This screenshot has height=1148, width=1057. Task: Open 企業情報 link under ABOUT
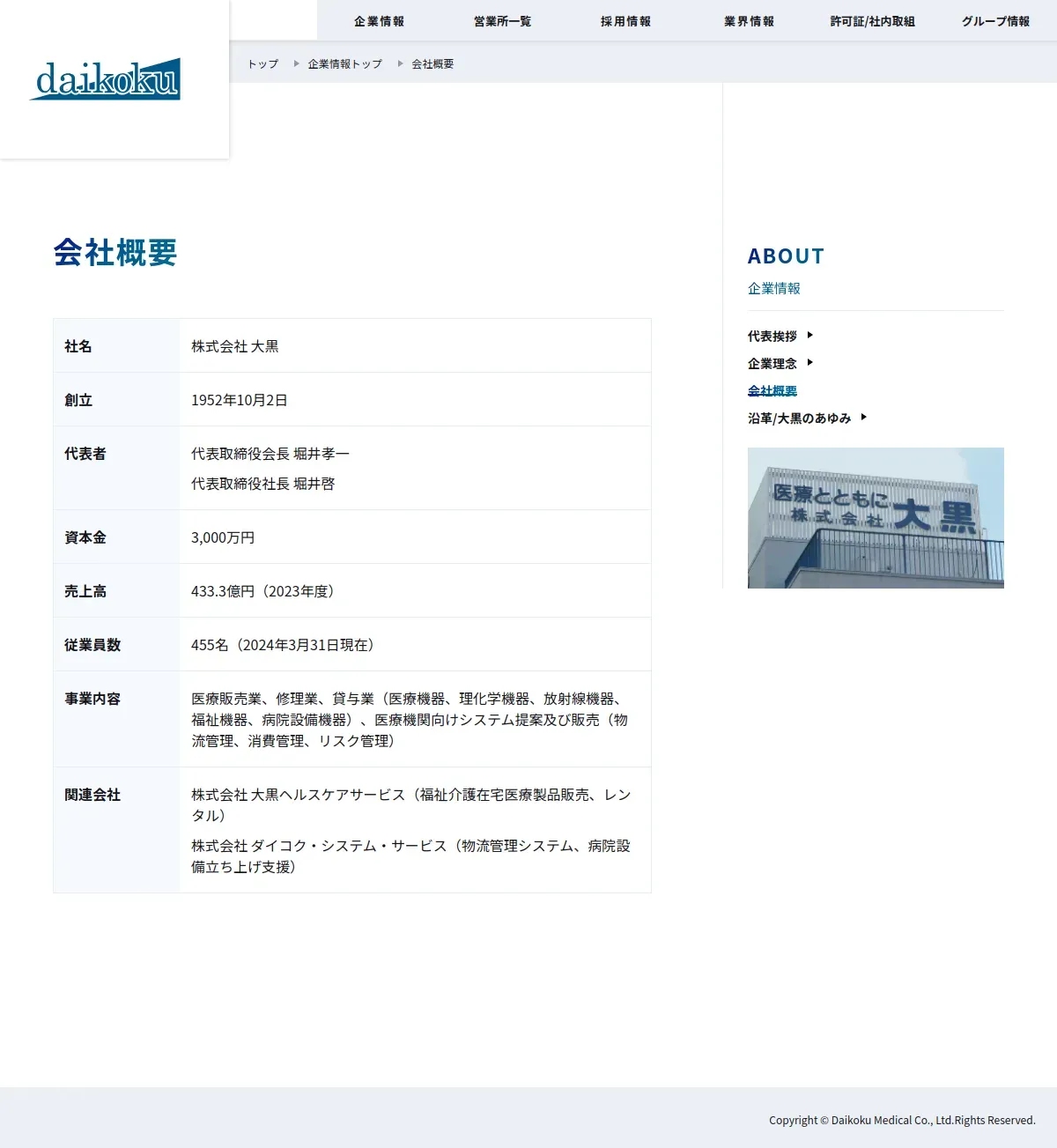[x=773, y=288]
